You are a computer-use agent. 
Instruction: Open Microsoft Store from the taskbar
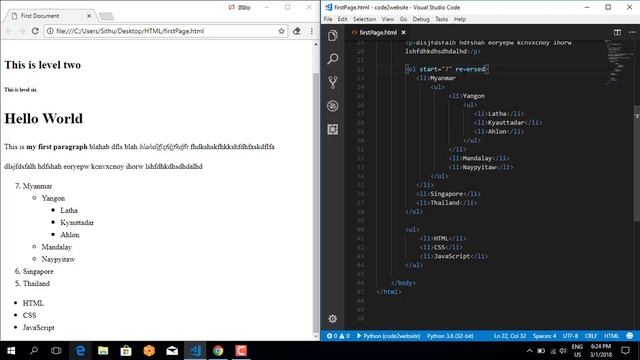126,351
